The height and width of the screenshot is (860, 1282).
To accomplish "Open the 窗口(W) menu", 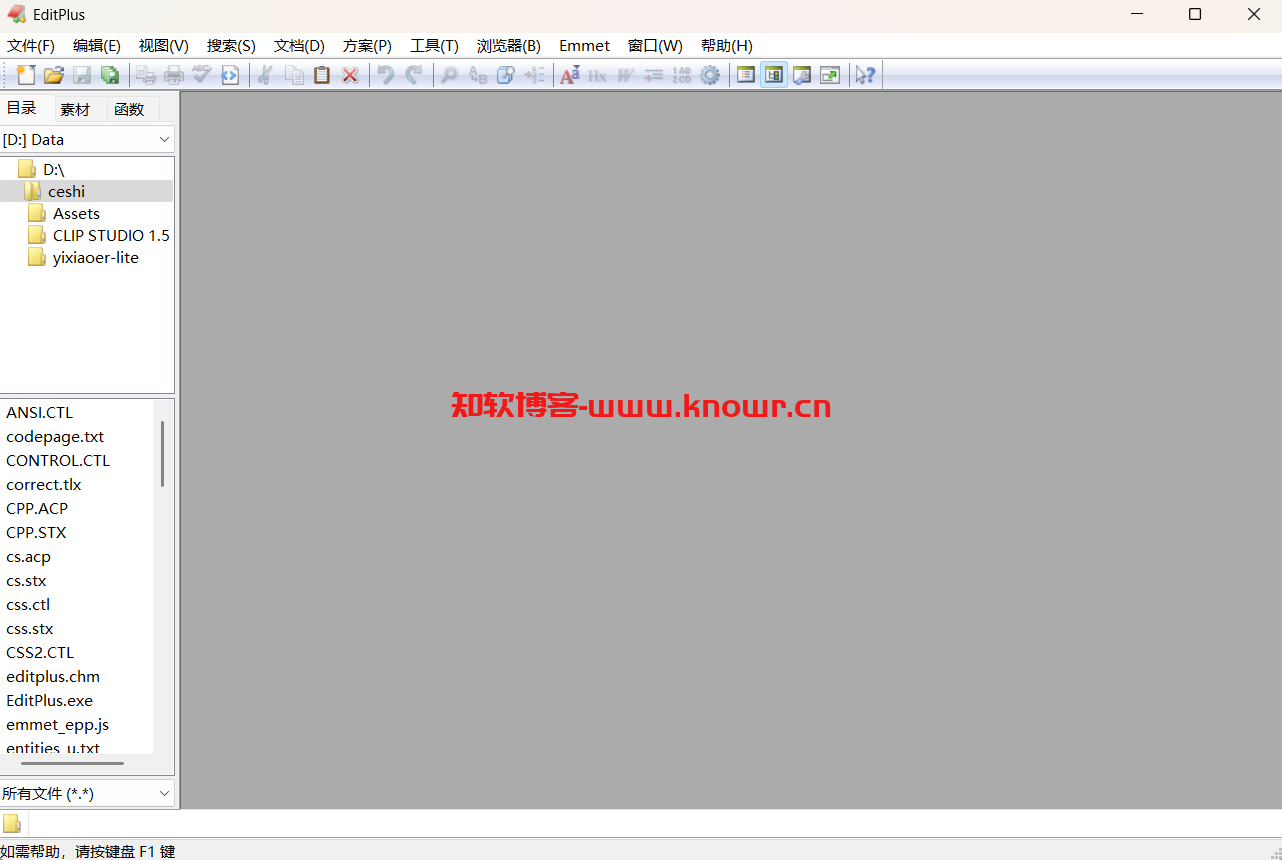I will pyautogui.click(x=656, y=46).
